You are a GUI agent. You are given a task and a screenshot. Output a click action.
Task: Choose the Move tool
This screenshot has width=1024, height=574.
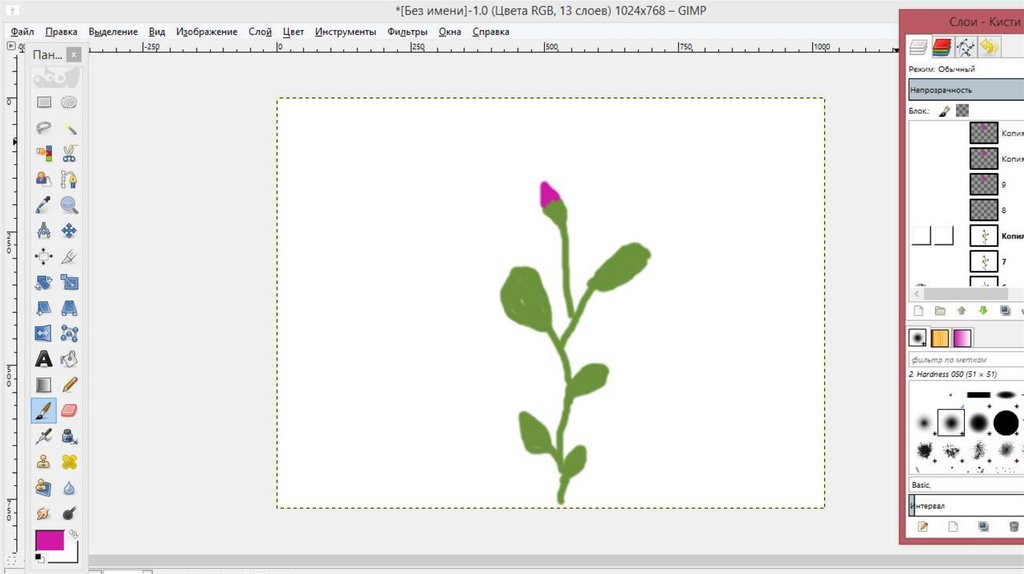tap(69, 231)
